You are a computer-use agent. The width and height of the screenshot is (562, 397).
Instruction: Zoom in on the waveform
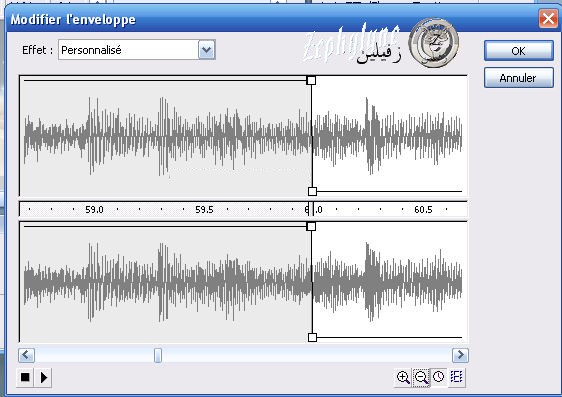point(403,377)
